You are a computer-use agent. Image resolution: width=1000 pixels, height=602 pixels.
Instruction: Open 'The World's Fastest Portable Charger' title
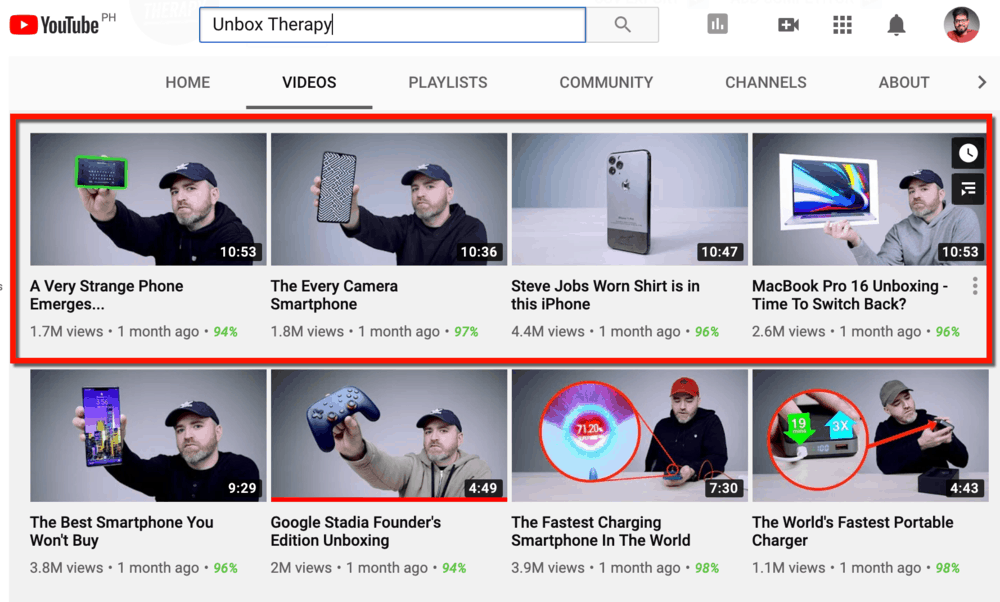tap(853, 531)
